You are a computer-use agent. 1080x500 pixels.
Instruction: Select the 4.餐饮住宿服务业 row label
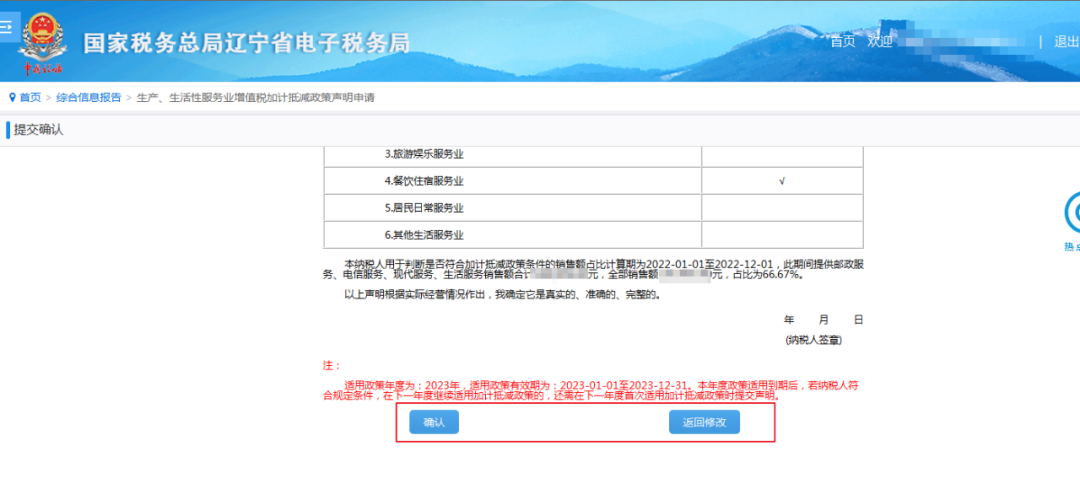(425, 181)
